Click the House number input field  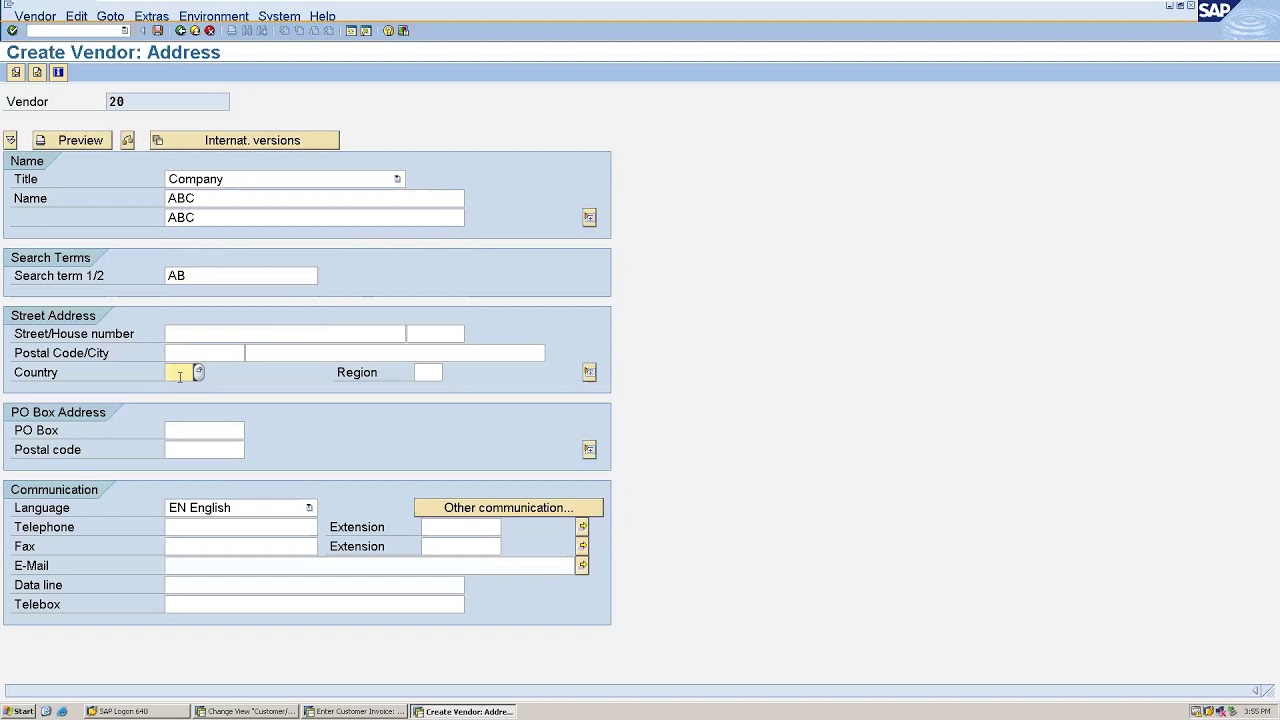pos(435,334)
